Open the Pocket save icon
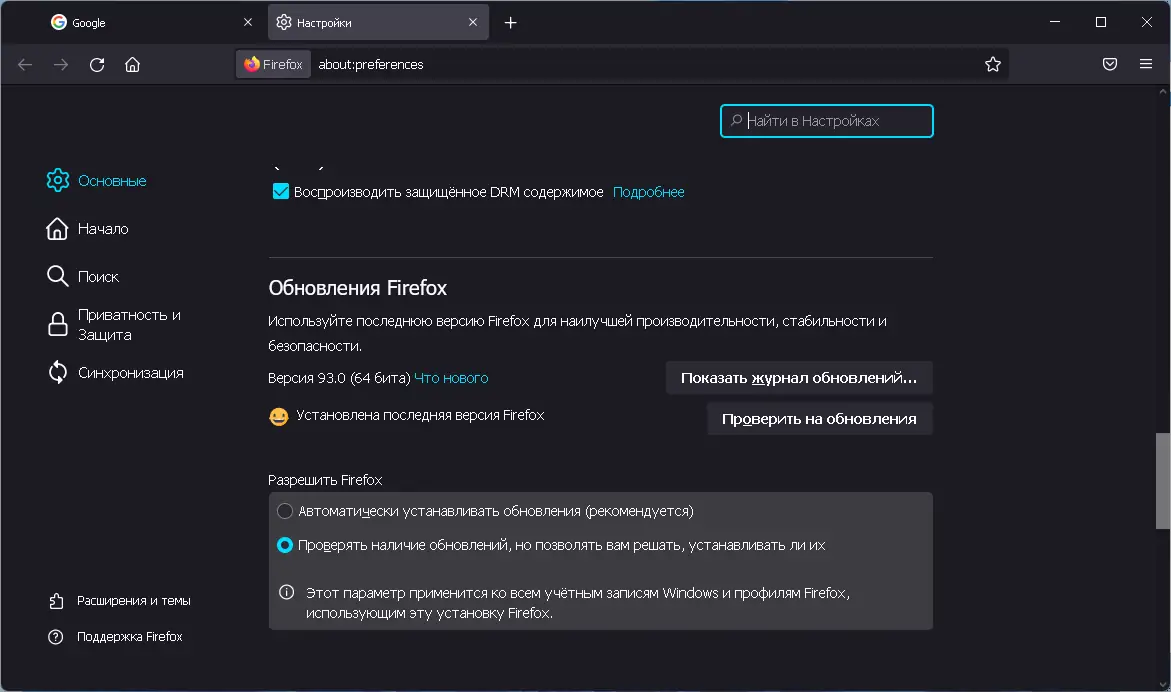The width and height of the screenshot is (1171, 692). coord(1110,65)
